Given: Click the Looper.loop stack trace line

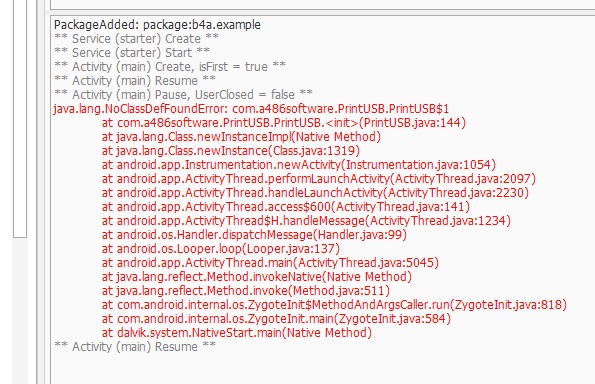Looking at the screenshot, I should pyautogui.click(x=220, y=249).
